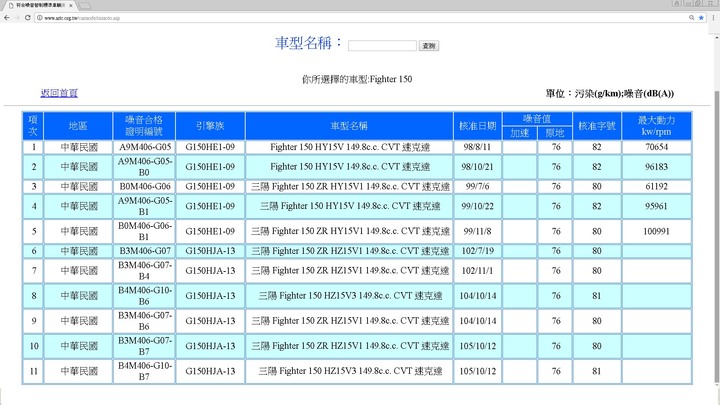Select certificate A9M406-G05-B1 cell

(x=145, y=206)
